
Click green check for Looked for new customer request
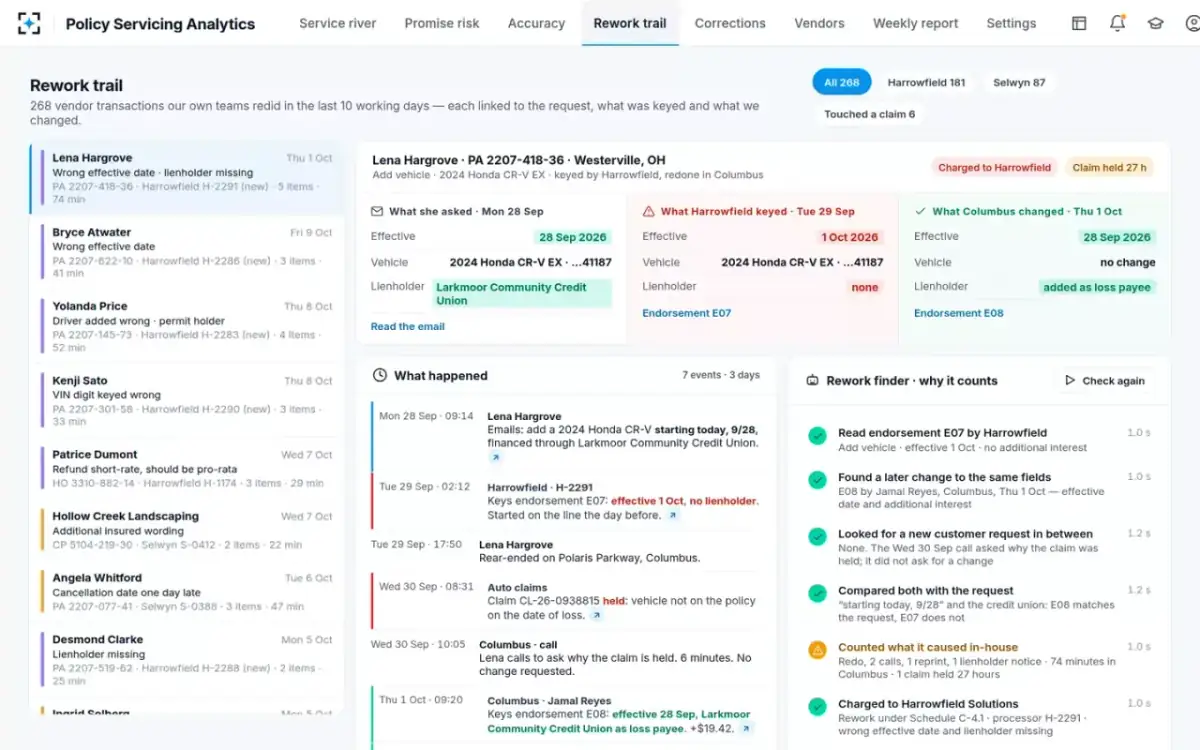[817, 536]
